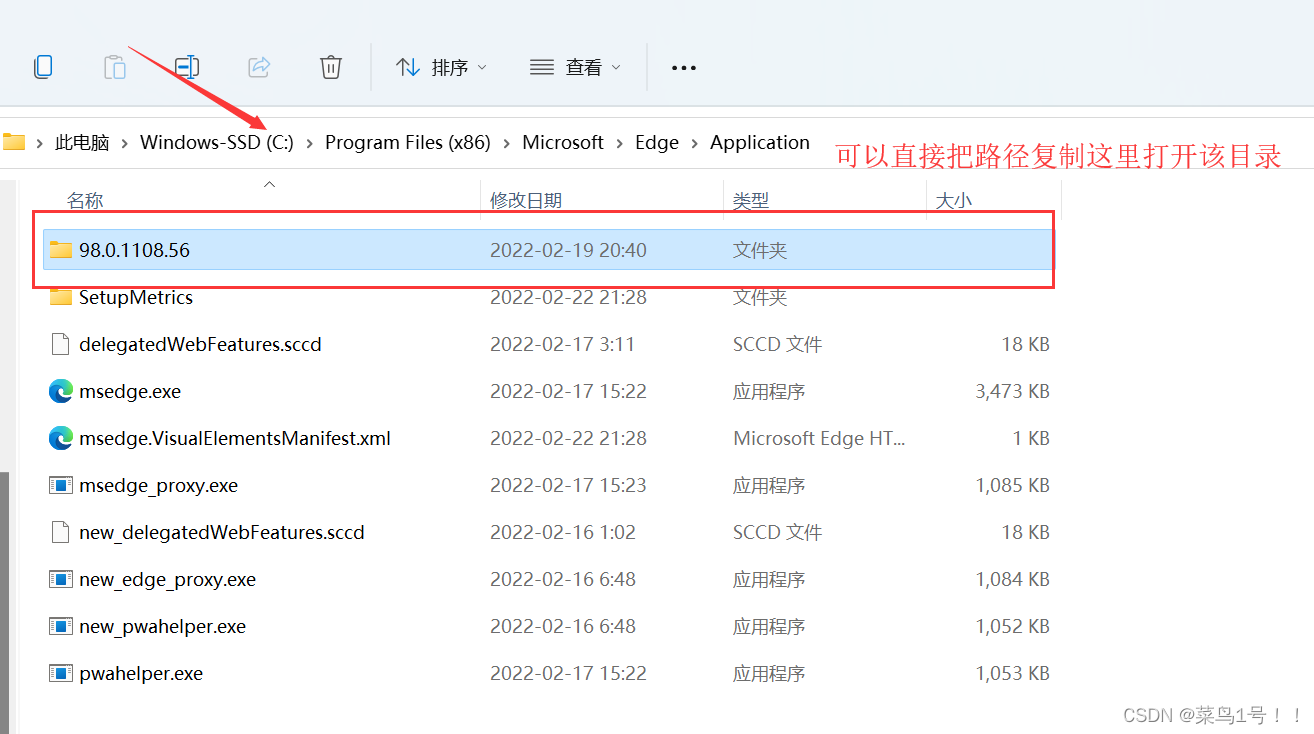1314x734 pixels.
Task: Click msedge.VisualElementsManifest.xml Edge icon
Action: [x=61, y=438]
